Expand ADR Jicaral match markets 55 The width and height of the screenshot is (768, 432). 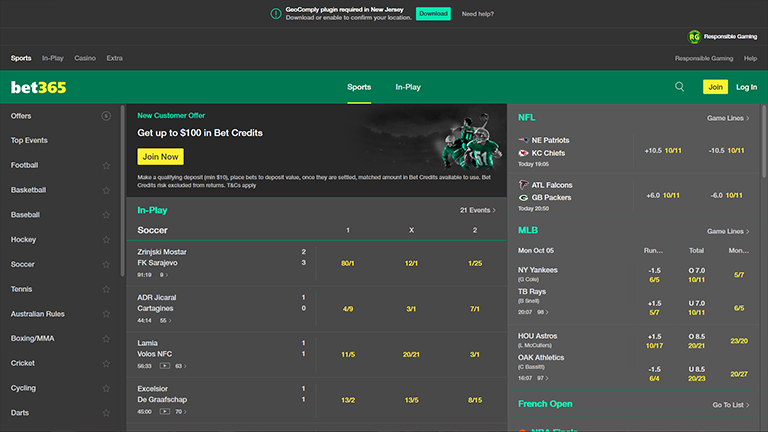166,320
